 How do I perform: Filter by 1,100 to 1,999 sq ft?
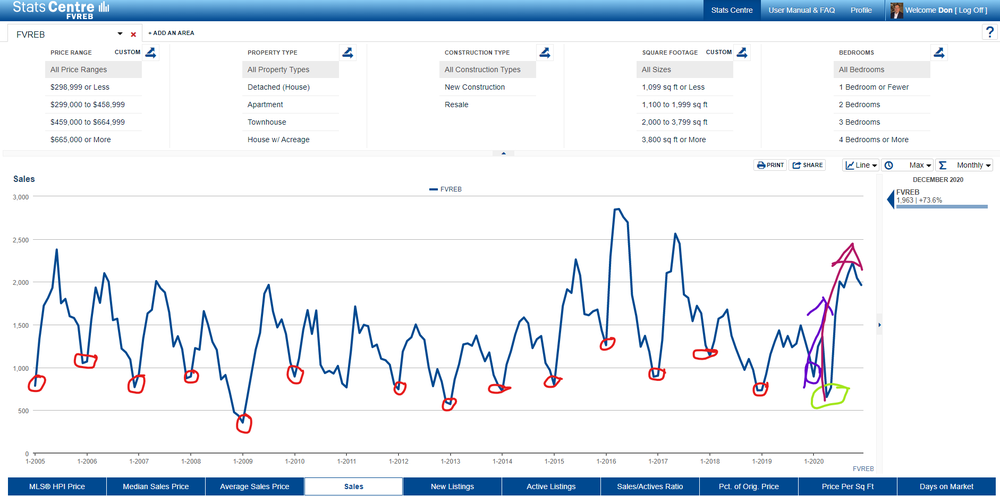[x=684, y=105]
